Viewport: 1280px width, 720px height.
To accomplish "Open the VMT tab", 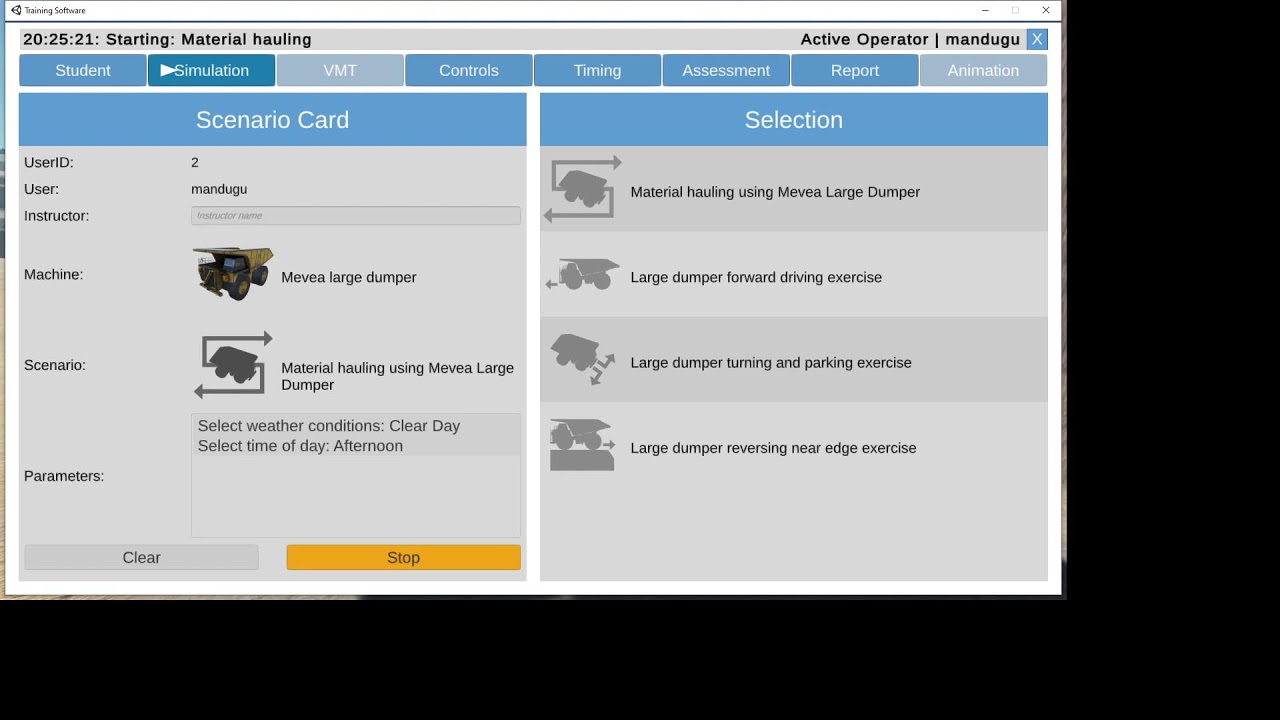I will pos(340,70).
